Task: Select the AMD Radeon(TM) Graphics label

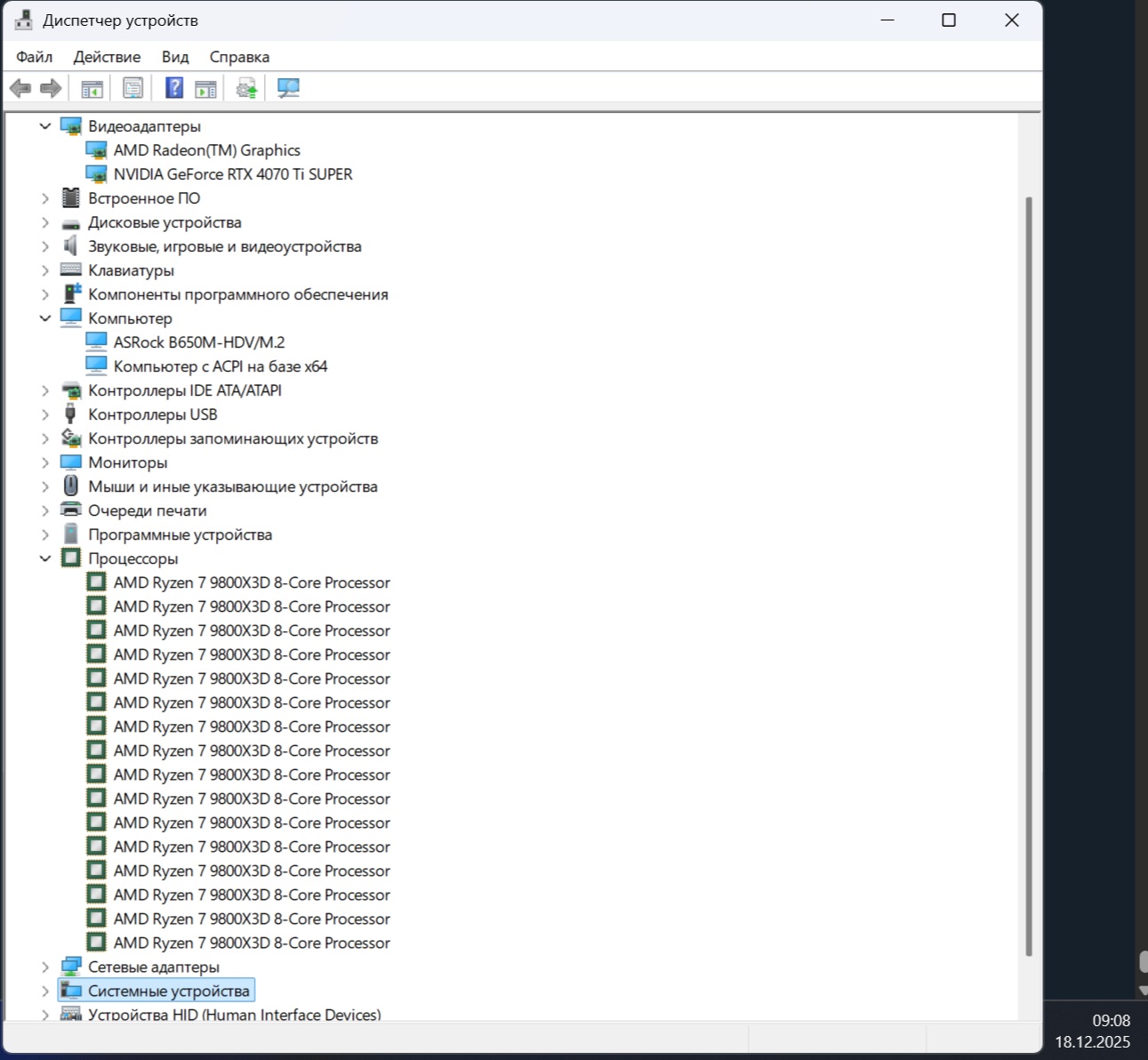Action: (207, 150)
